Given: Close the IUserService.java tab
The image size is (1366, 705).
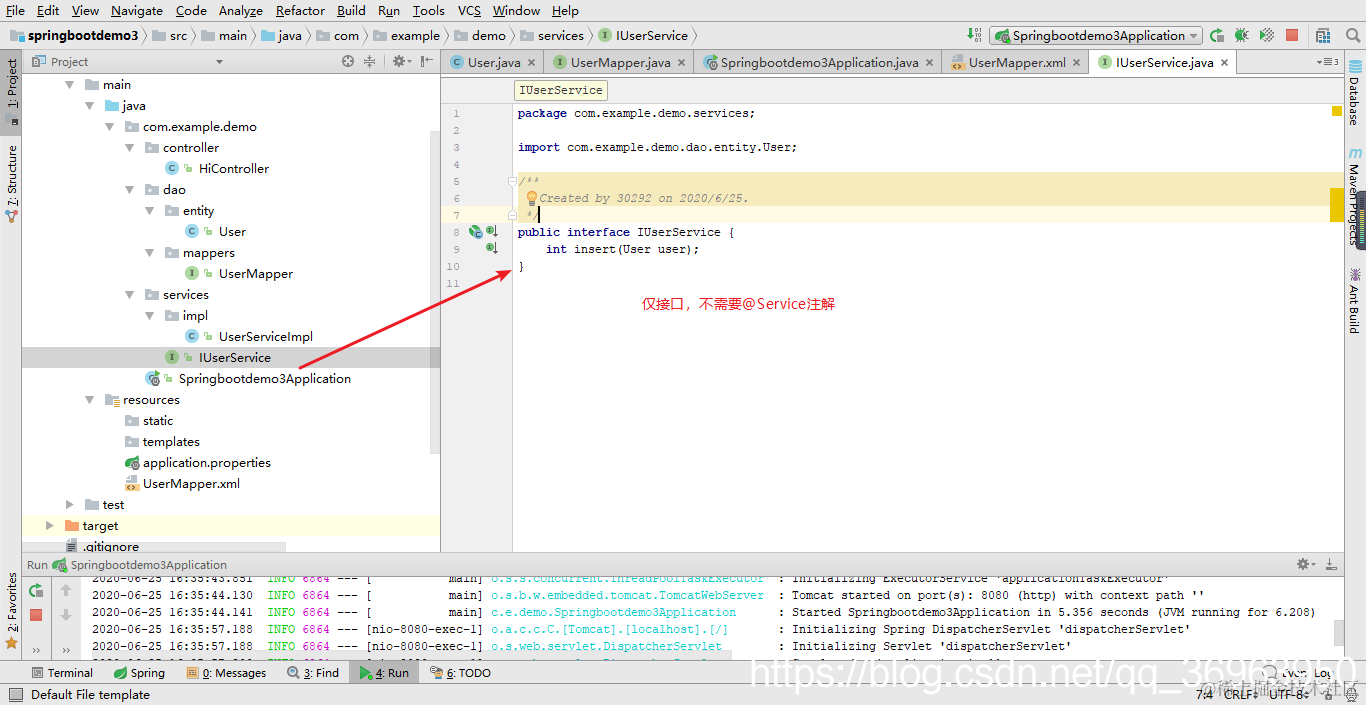Looking at the screenshot, I should tap(1224, 62).
